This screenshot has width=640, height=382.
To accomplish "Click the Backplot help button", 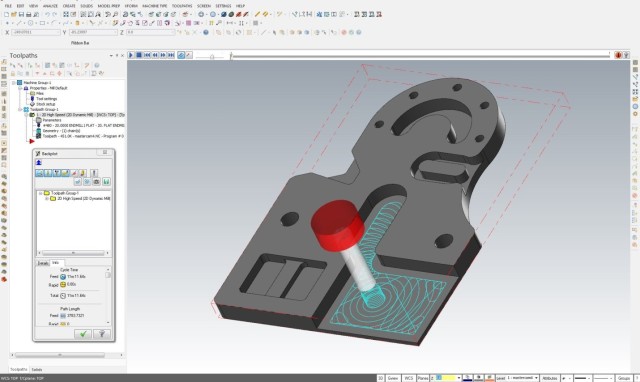I will [x=102, y=334].
